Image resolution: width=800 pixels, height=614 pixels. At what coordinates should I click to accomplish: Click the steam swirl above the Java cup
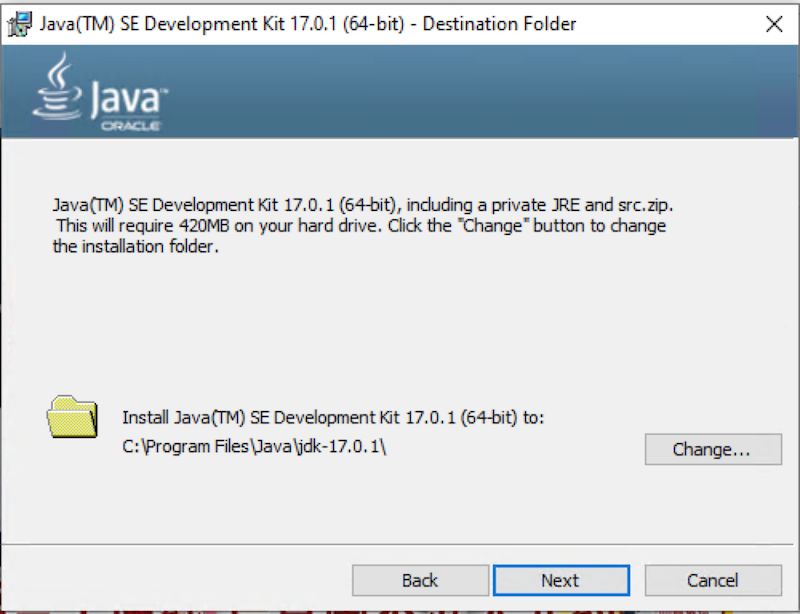(x=60, y=72)
